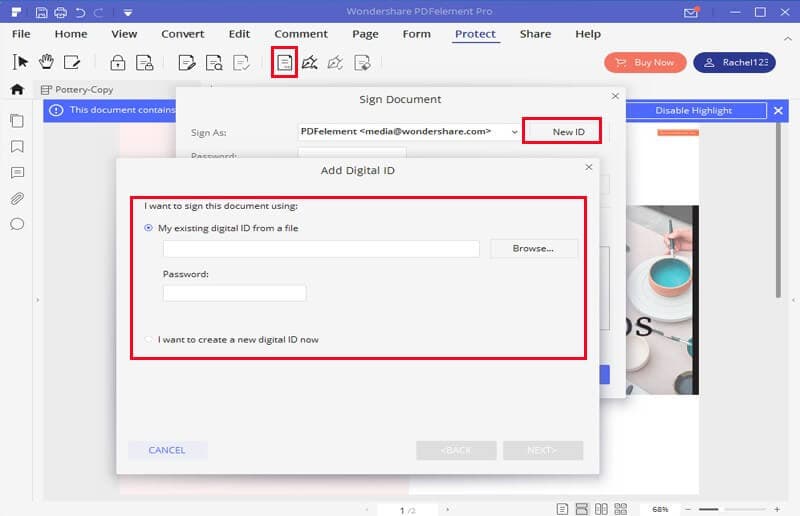The image size is (800, 516).
Task: Dismiss the blue notification bar
Action: [x=778, y=111]
